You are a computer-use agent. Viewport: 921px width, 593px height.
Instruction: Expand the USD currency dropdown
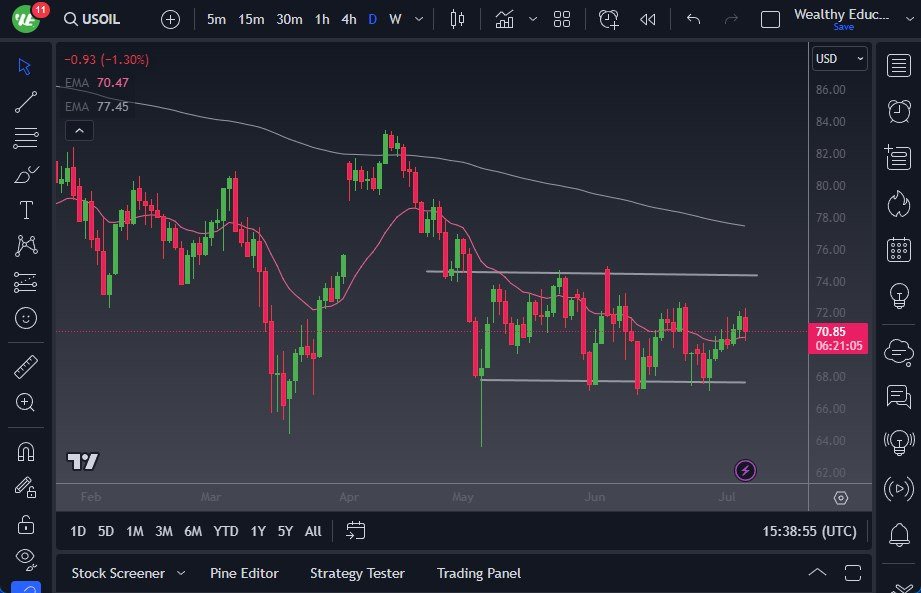coord(840,59)
